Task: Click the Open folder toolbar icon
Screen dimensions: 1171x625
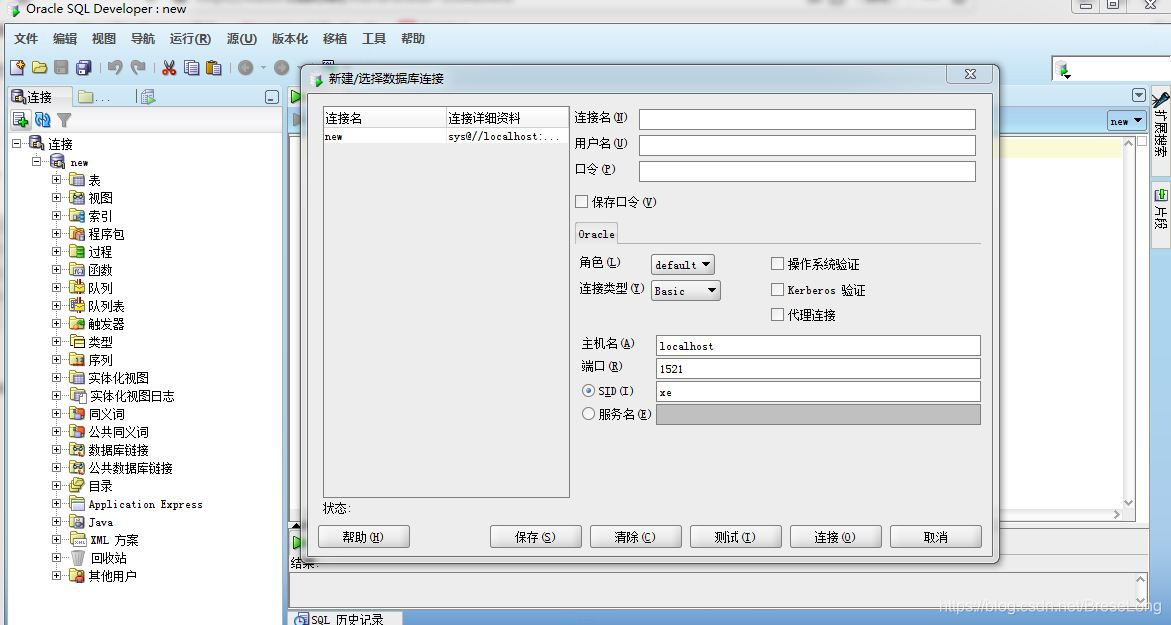Action: [40, 68]
